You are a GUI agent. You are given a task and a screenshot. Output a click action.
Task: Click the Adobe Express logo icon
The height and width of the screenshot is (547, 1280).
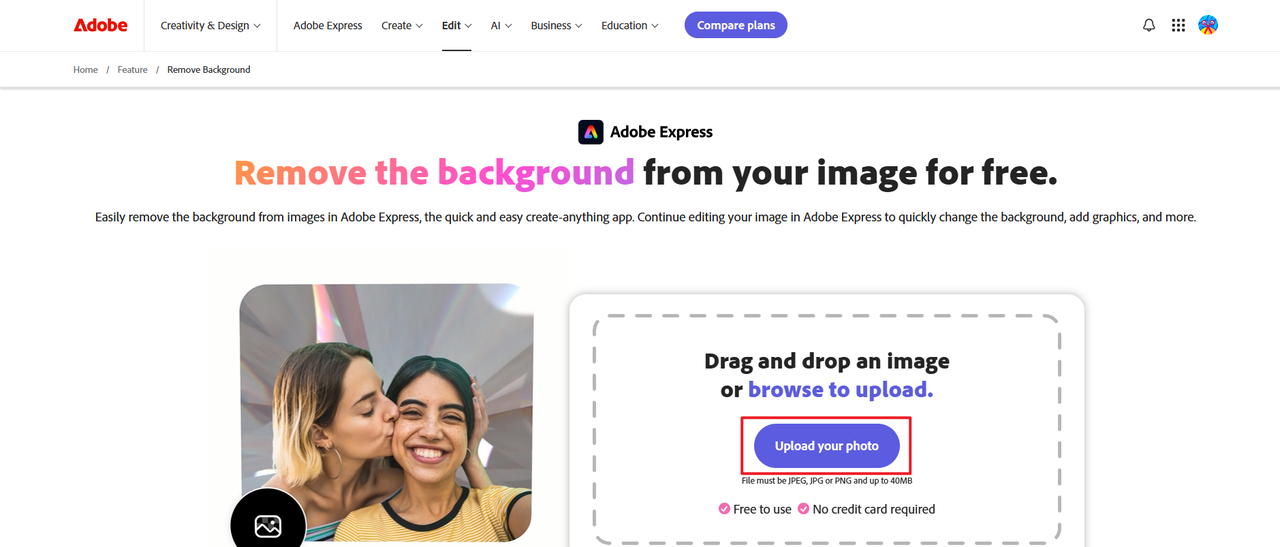point(591,132)
